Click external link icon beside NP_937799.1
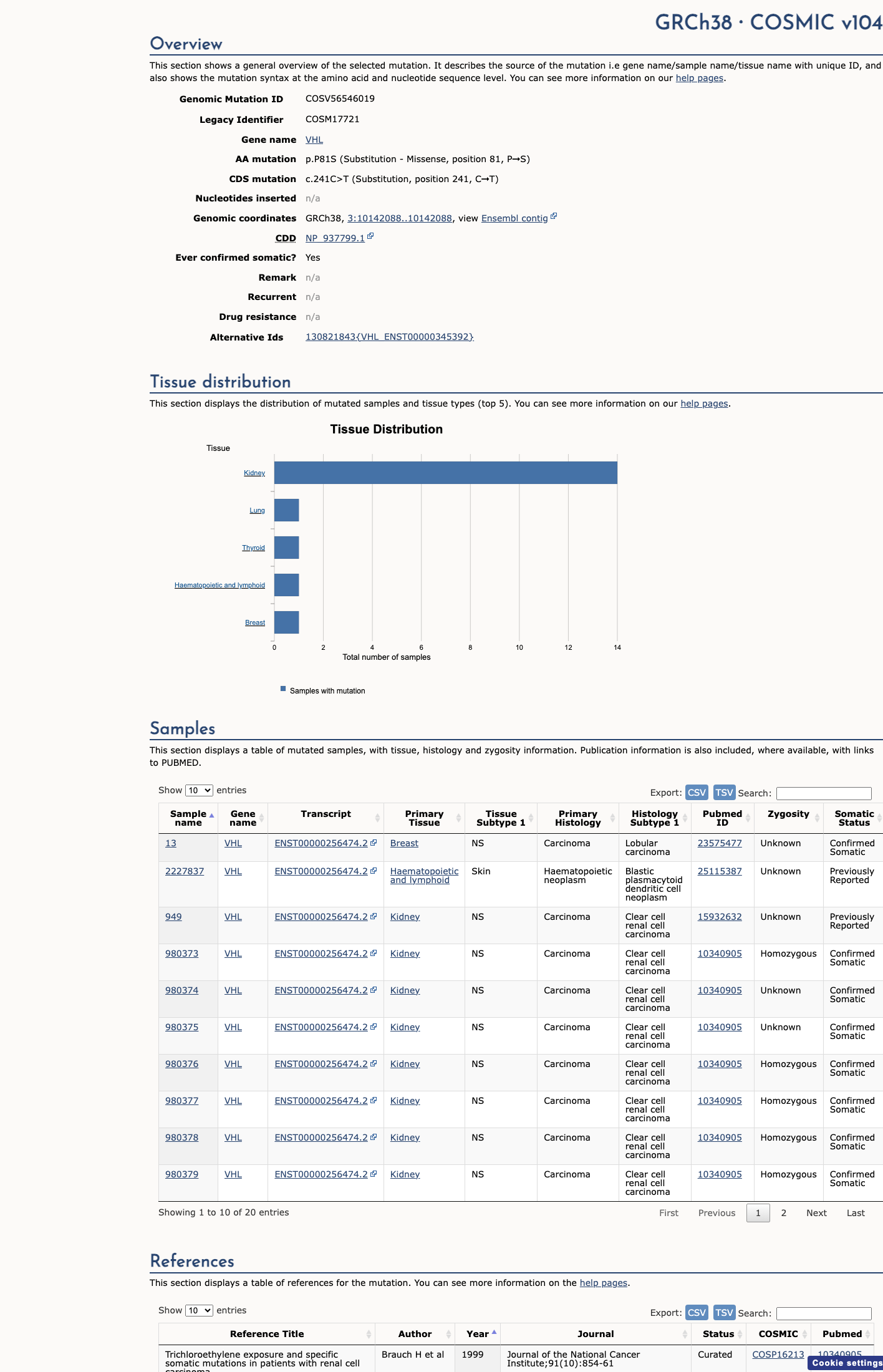 370,236
